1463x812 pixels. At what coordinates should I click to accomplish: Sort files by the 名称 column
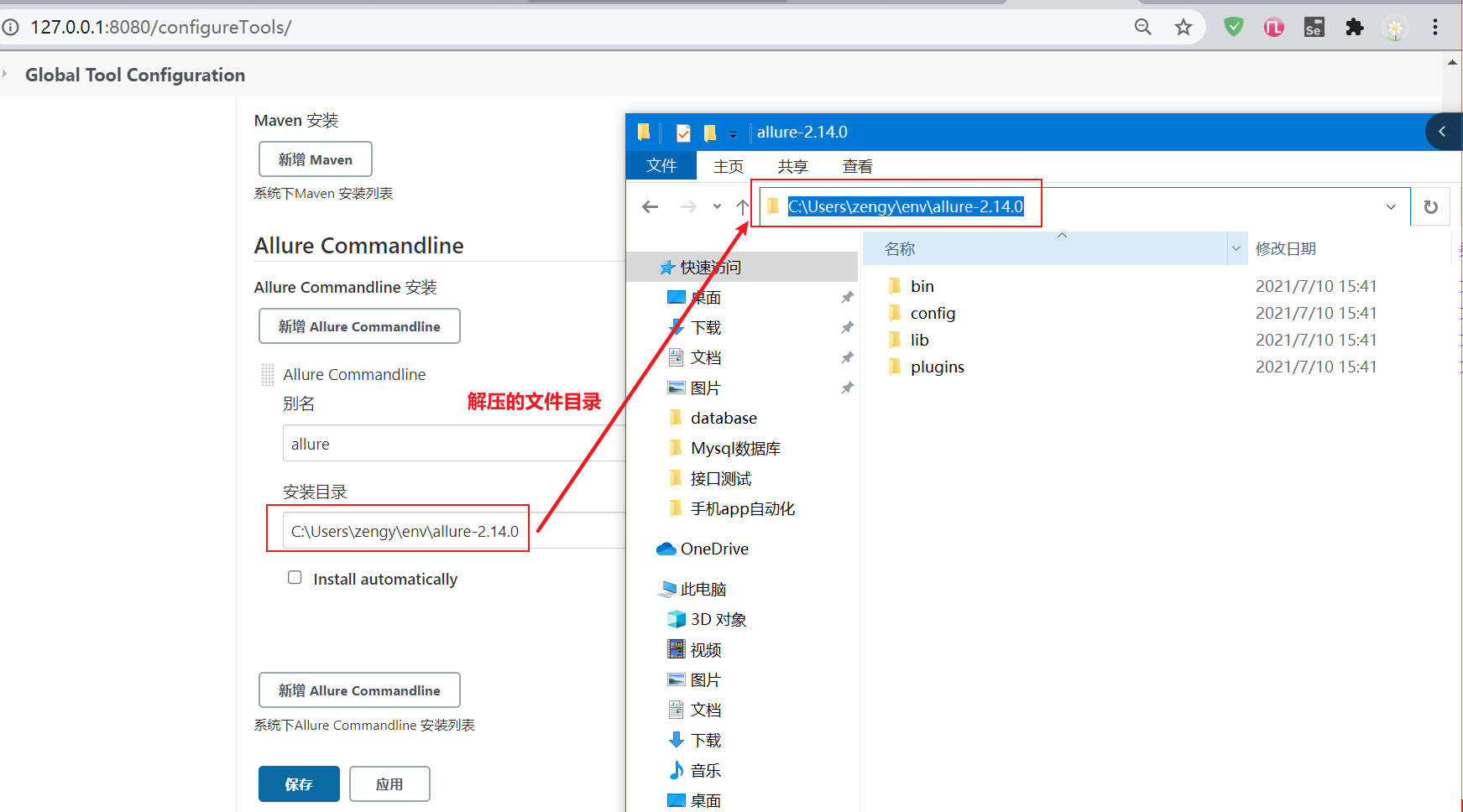coord(1045,248)
